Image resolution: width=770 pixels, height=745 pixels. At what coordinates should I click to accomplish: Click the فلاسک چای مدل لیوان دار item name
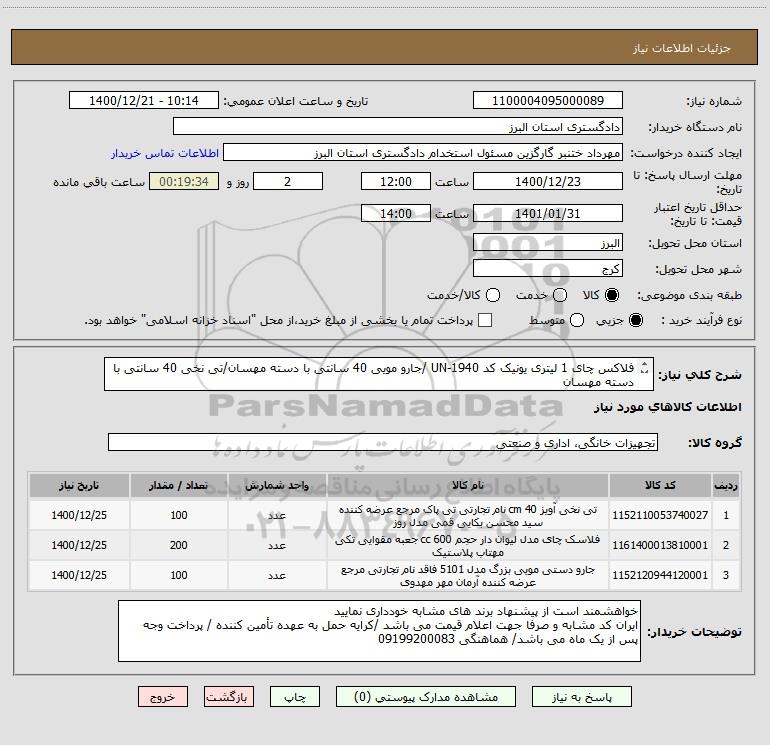[468, 546]
